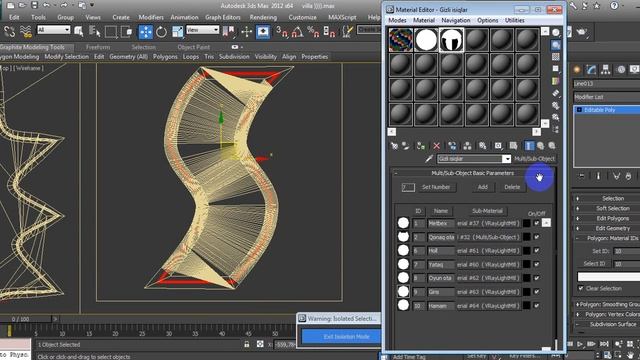Viewport: 640px width, 360px height.
Task: Expand the Edit Geometry rollout
Action: coord(607,228)
